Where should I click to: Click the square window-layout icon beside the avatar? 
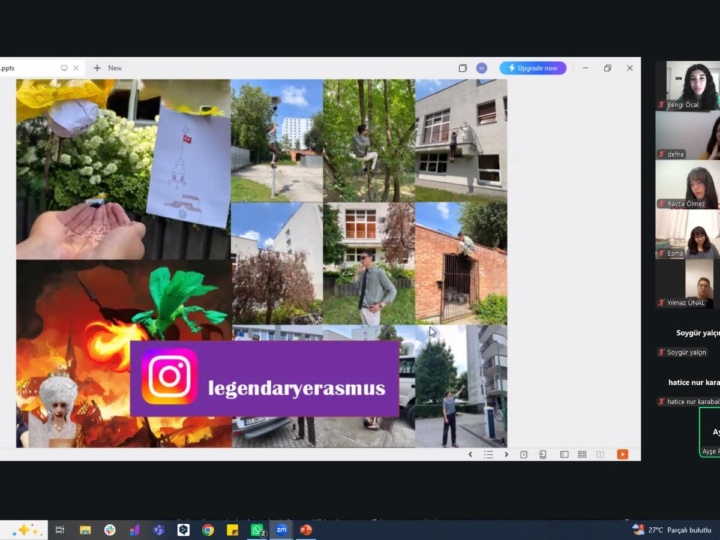click(462, 68)
